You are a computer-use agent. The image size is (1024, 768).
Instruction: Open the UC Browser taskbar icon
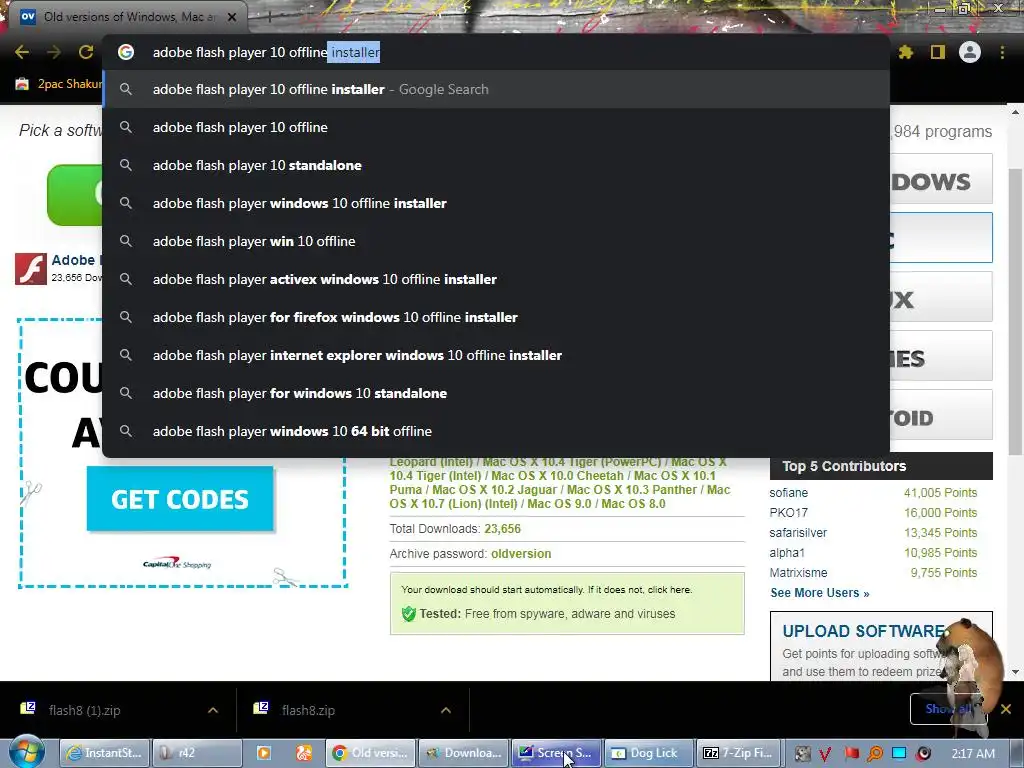click(x=304, y=753)
